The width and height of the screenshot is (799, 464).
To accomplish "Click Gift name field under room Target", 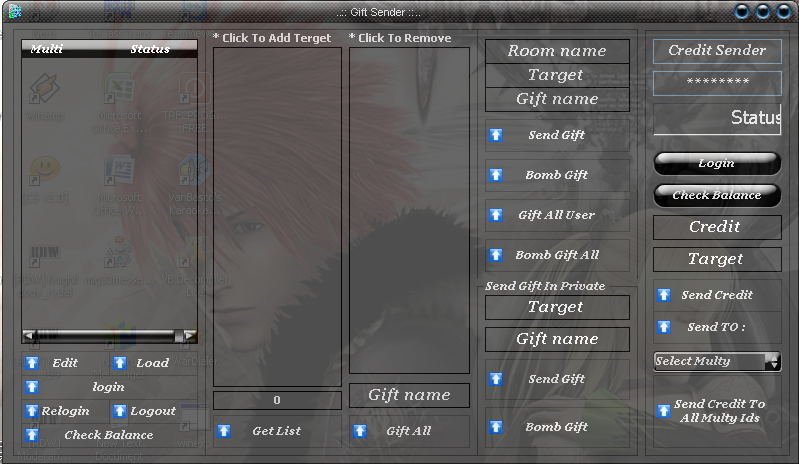I will click(557, 99).
